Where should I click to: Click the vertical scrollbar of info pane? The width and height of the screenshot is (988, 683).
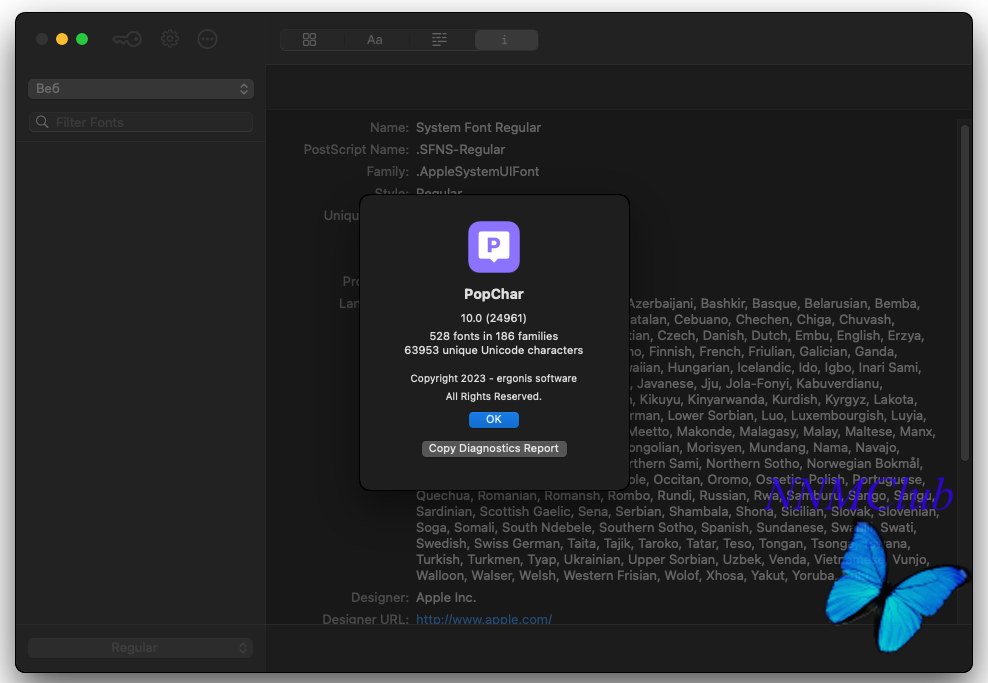pyautogui.click(x=965, y=293)
